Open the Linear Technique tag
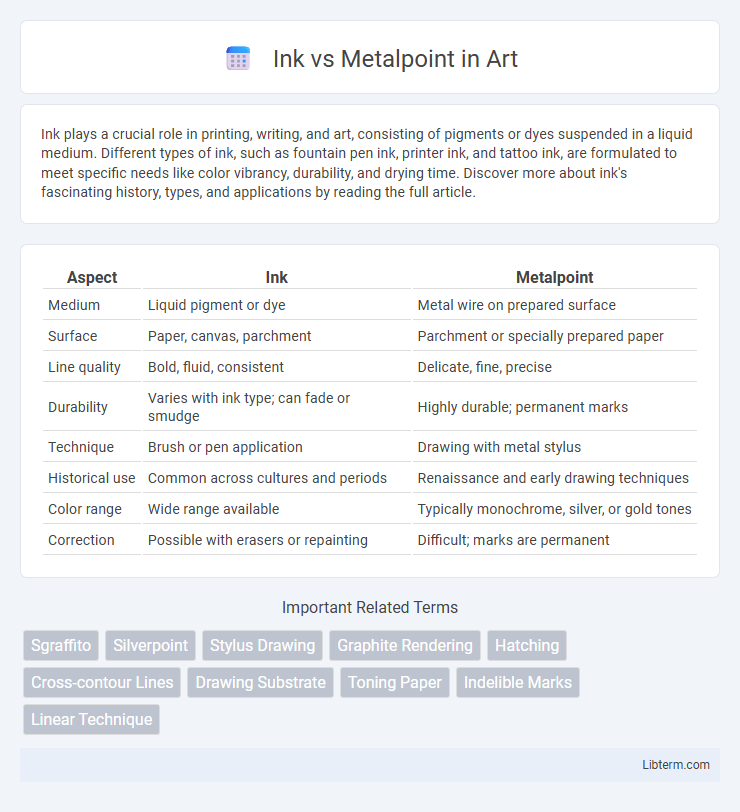Screen dimensions: 740x812 coord(92,719)
